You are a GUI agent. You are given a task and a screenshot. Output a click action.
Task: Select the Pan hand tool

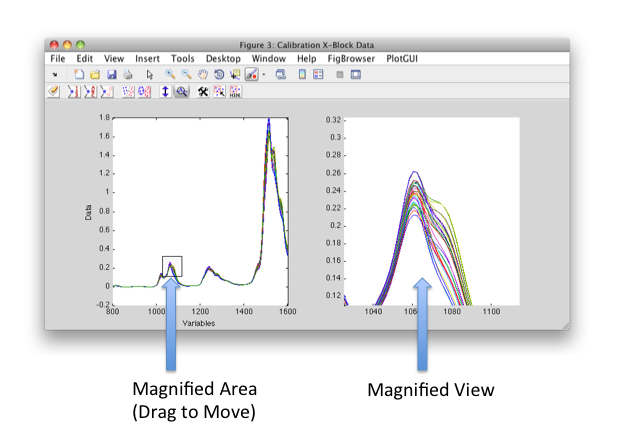pyautogui.click(x=202, y=75)
